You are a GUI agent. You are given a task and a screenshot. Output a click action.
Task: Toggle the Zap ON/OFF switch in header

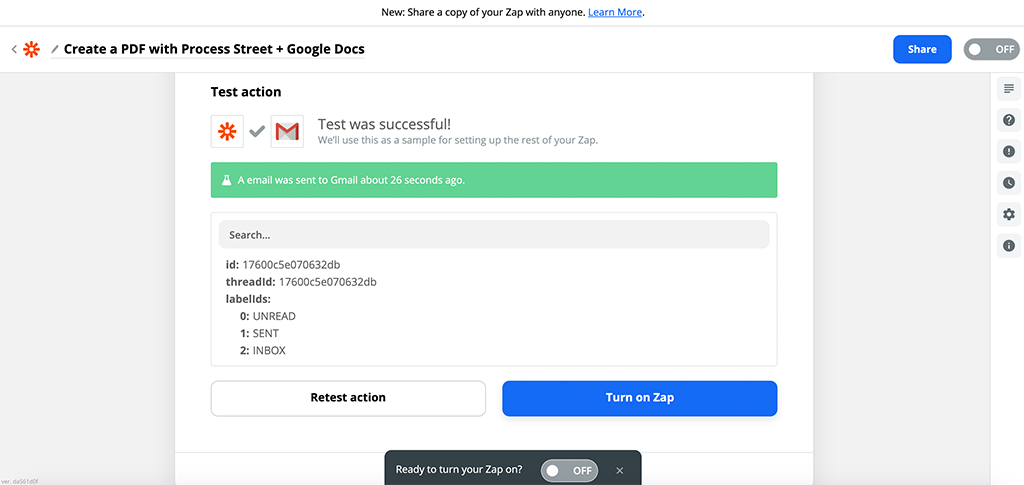tap(990, 49)
